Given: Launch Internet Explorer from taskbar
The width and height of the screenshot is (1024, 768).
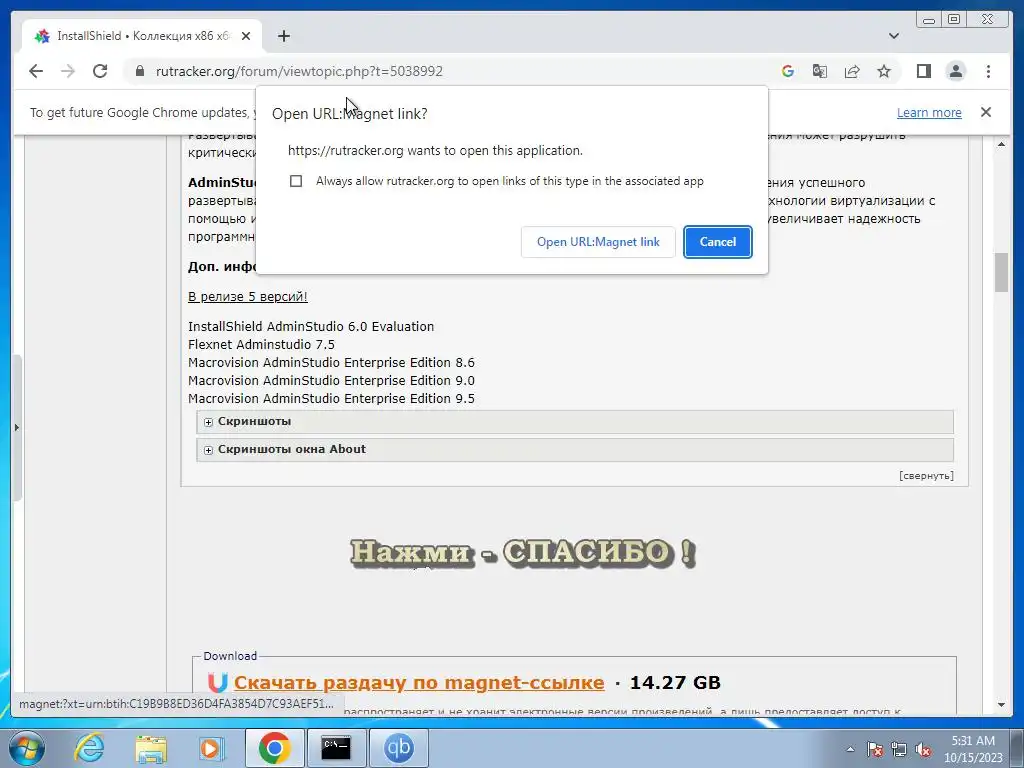Looking at the screenshot, I should pos(89,748).
